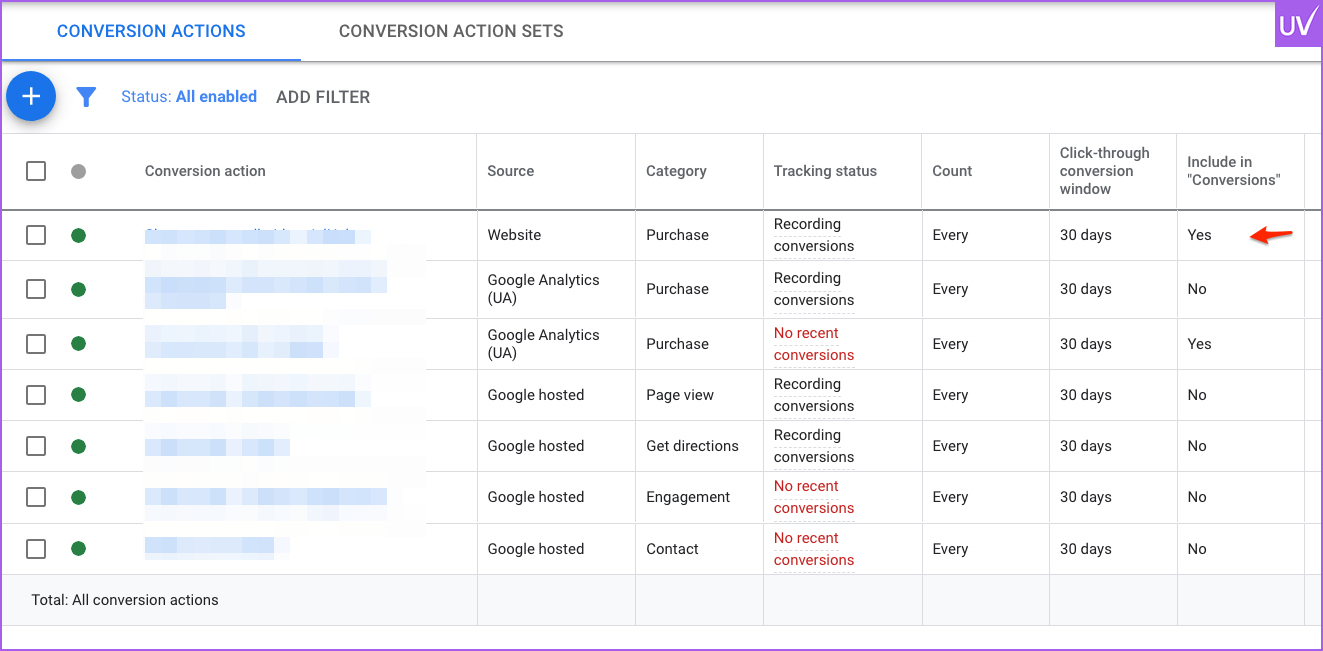1323x651 pixels.
Task: Select the checkbox for the Engagement row
Action: 36,497
